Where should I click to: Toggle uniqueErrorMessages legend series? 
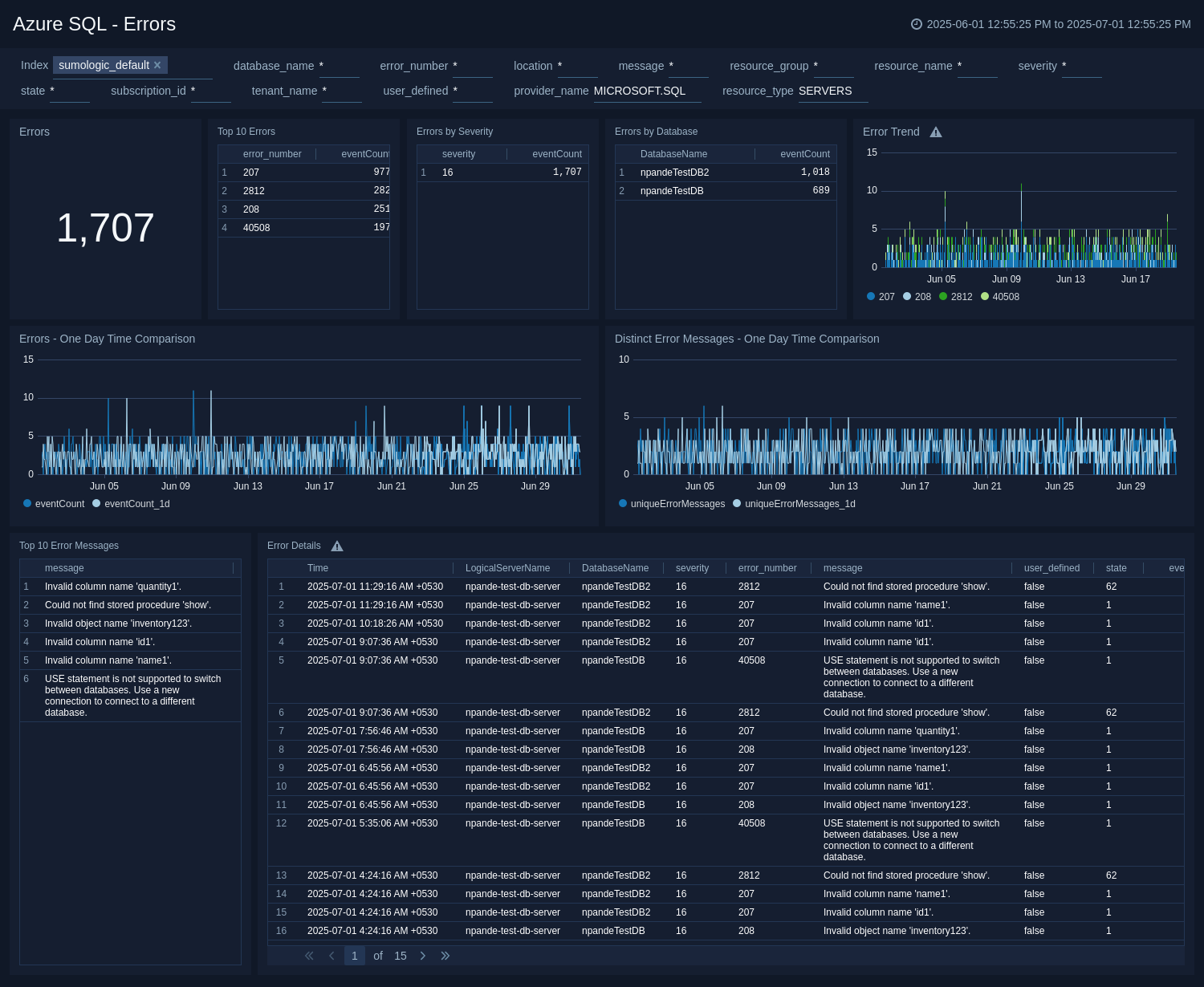[672, 504]
